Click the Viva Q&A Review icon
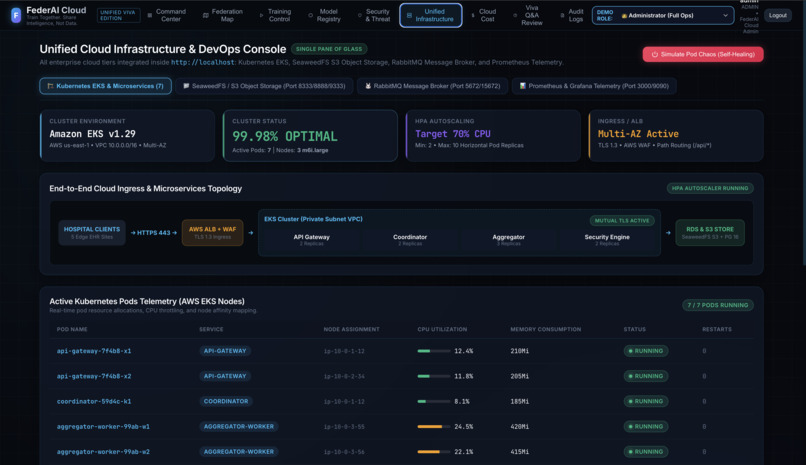The image size is (806, 465). click(x=515, y=15)
